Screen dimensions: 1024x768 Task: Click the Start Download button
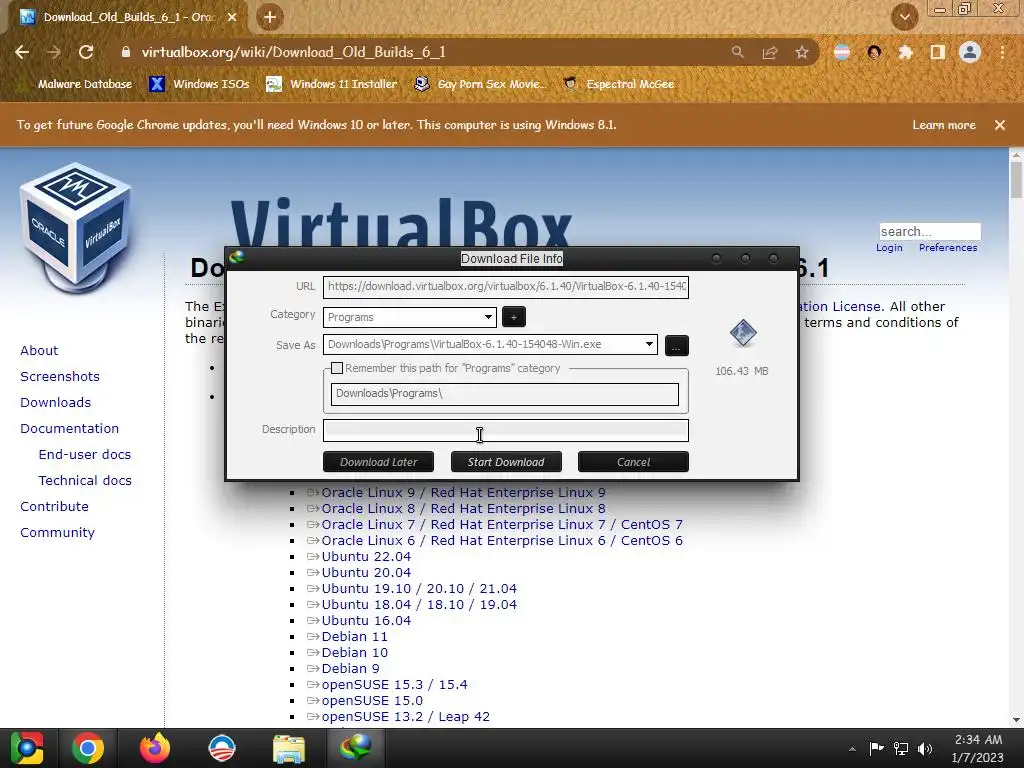click(x=506, y=462)
